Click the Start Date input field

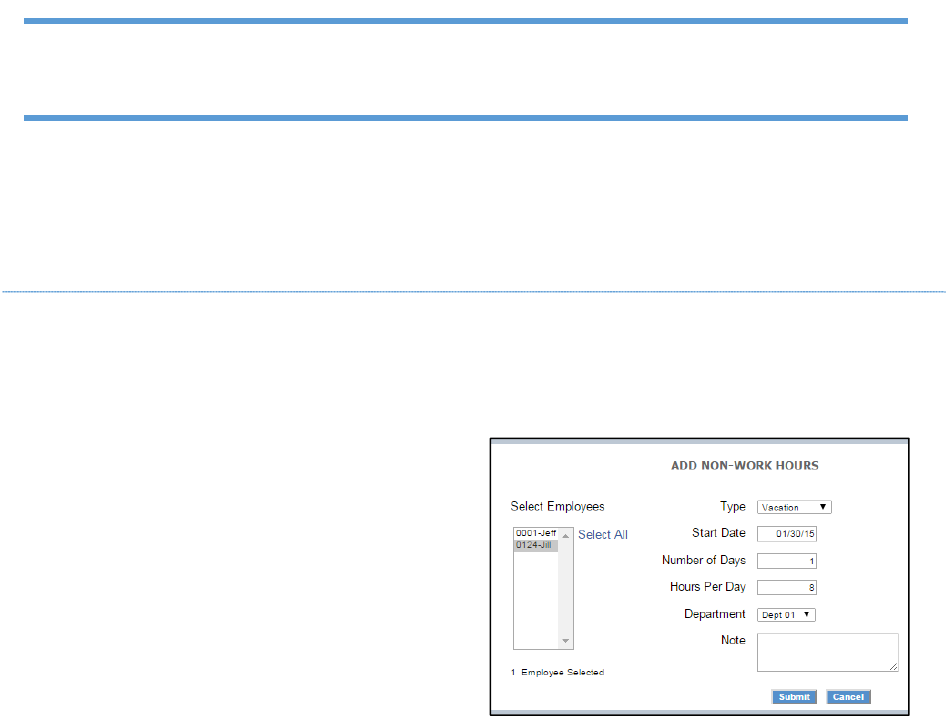click(x=787, y=534)
